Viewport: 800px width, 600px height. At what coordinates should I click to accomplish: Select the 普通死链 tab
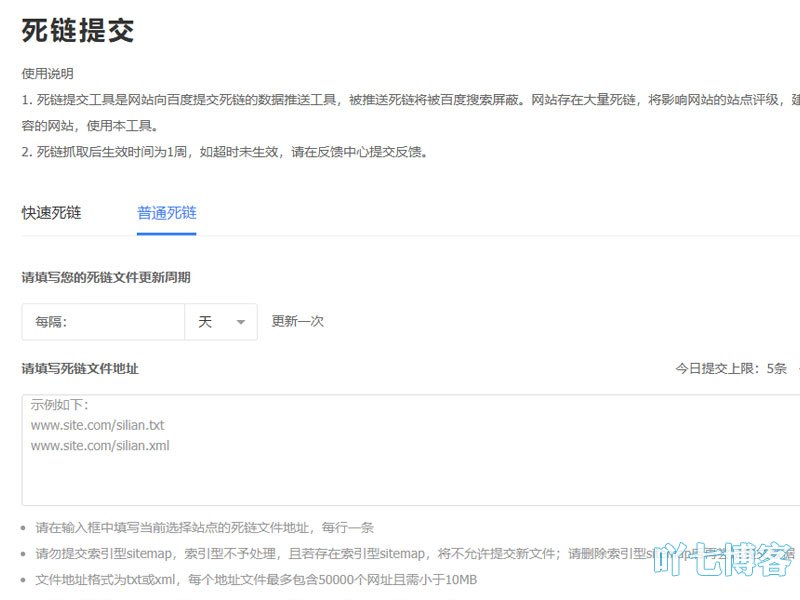click(x=167, y=213)
